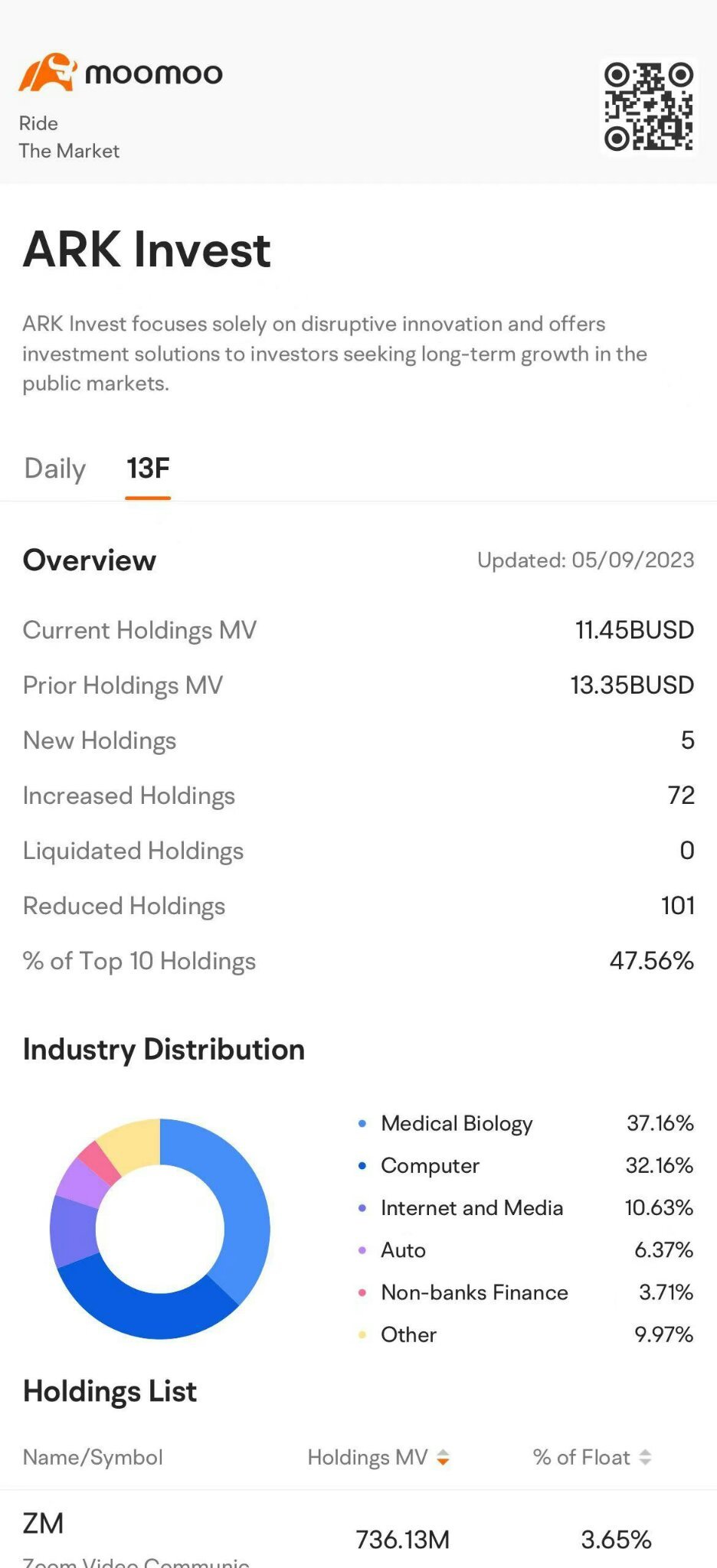The width and height of the screenshot is (717, 1568).
Task: Click the Holdings MV column header
Action: click(368, 1458)
